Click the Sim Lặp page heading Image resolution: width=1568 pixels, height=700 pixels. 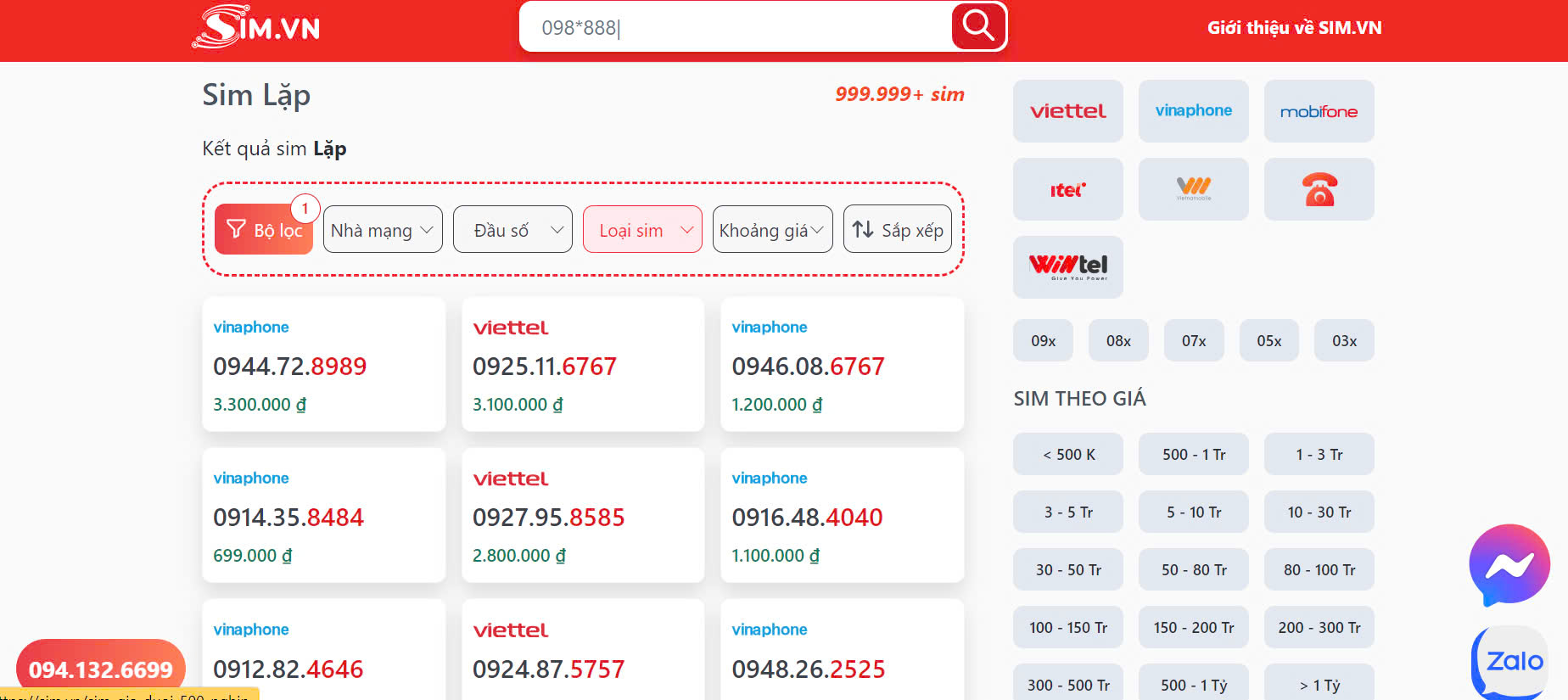click(x=256, y=96)
